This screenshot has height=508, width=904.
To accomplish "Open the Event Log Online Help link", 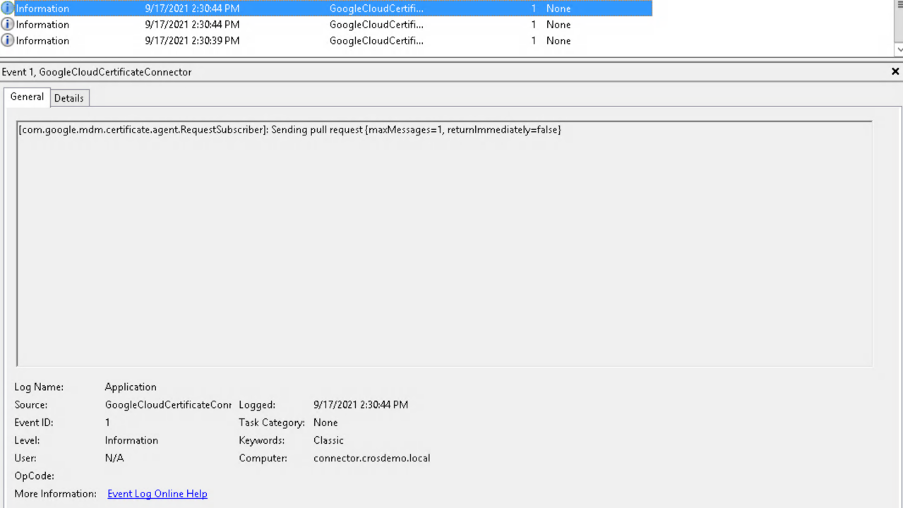I will [157, 494].
